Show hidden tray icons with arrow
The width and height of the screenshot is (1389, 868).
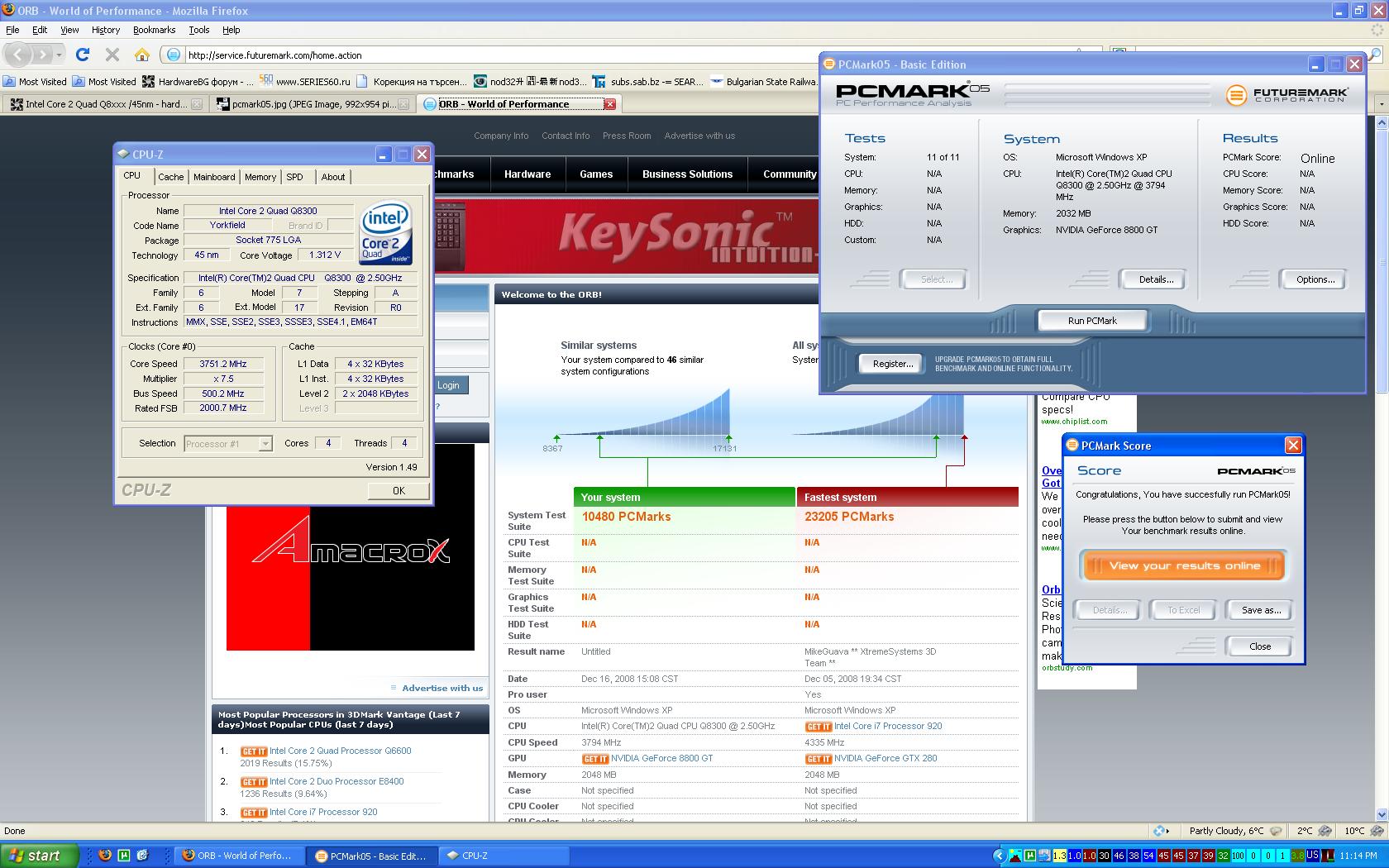[999, 856]
